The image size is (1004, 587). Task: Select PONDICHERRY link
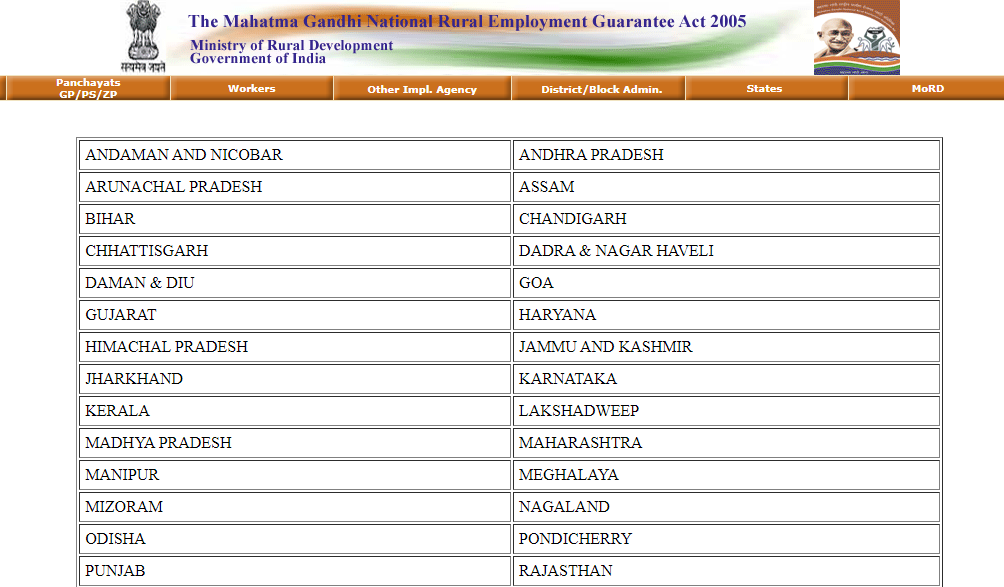[x=575, y=539]
